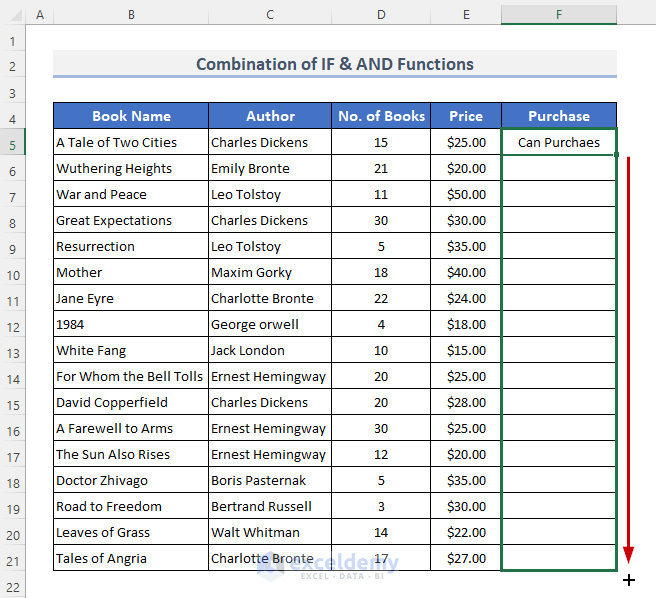Select all cells via corner triangle
Viewport: 656px width, 598px height.
15,15
